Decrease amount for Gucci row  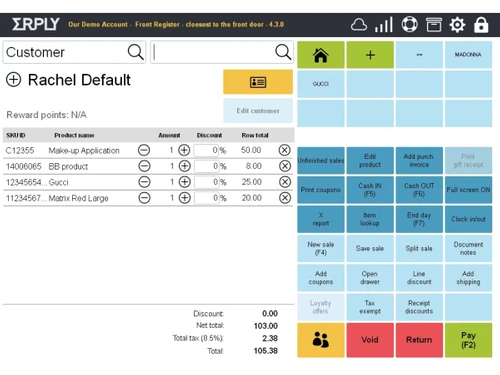tap(144, 182)
